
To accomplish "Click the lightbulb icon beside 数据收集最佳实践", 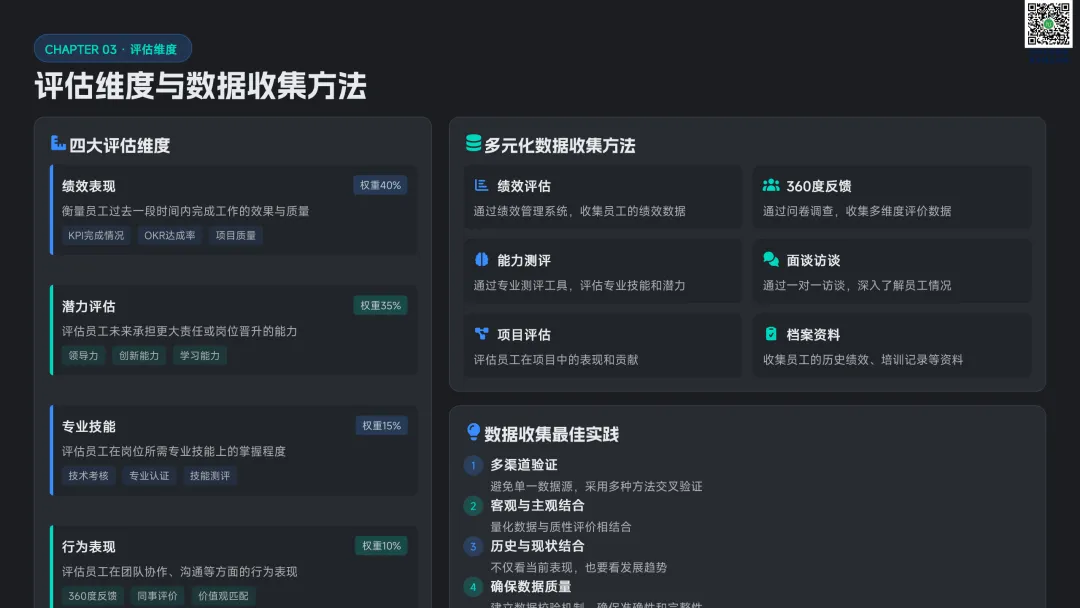I will (473, 433).
